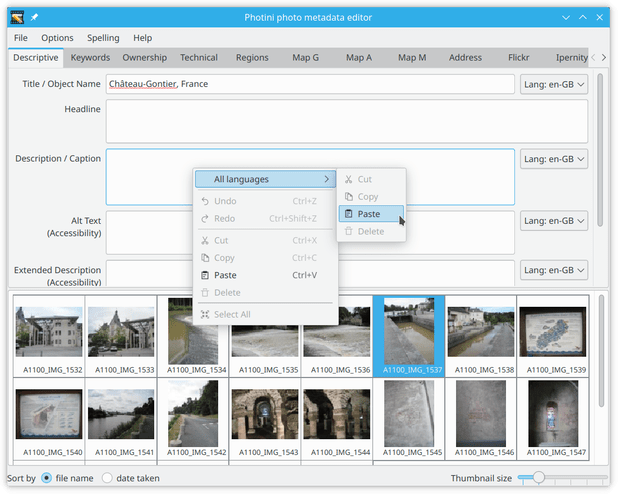
Task: Switch to the Map A tab
Action: coord(359,58)
